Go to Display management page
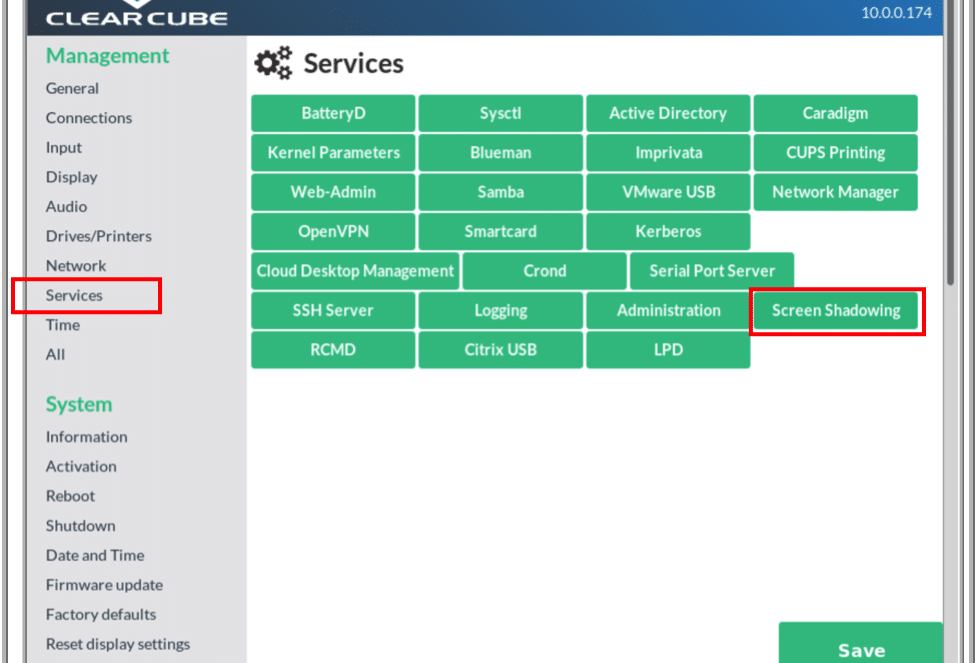The image size is (975, 663). [x=72, y=177]
